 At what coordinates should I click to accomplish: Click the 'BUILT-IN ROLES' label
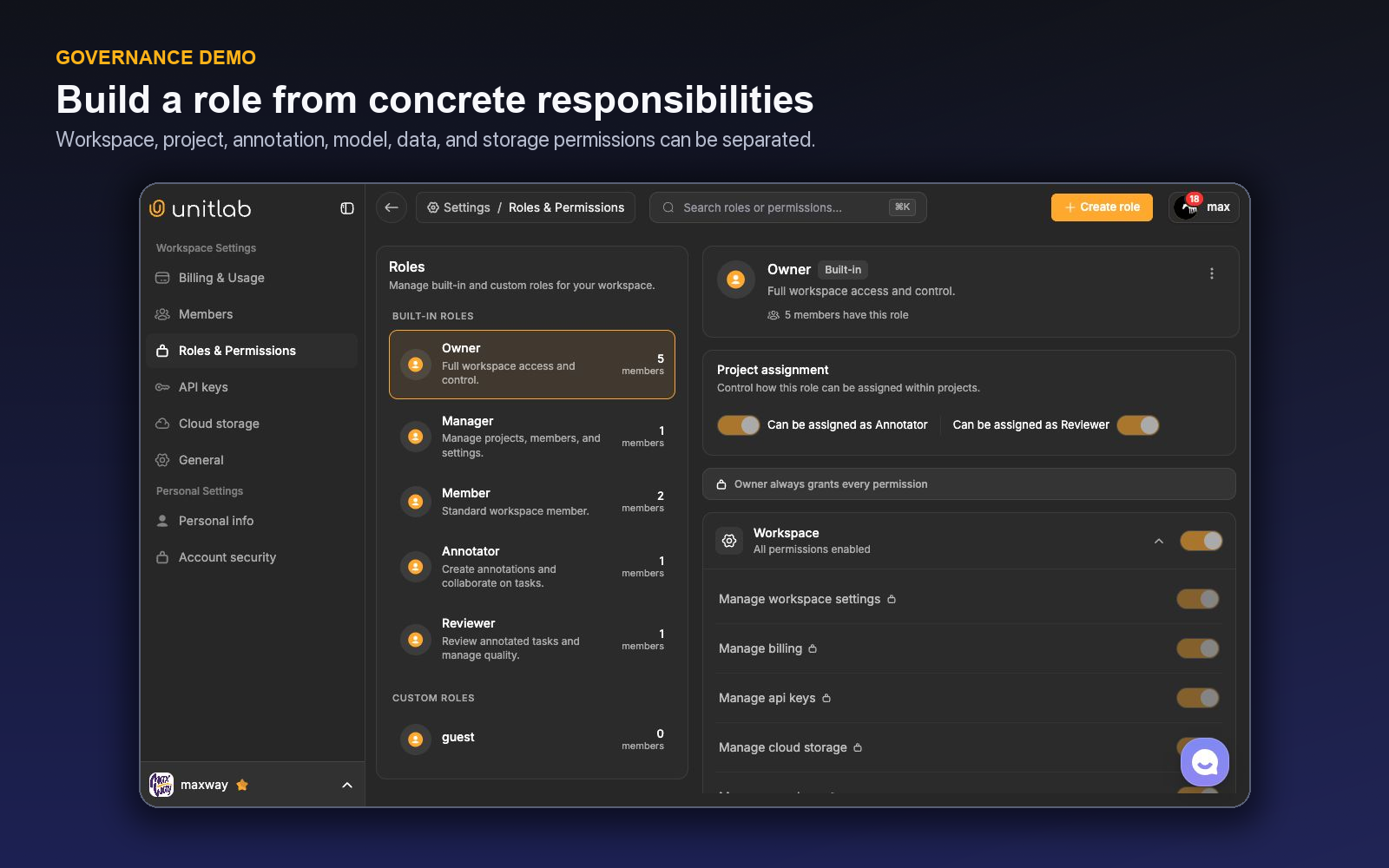pyautogui.click(x=433, y=316)
